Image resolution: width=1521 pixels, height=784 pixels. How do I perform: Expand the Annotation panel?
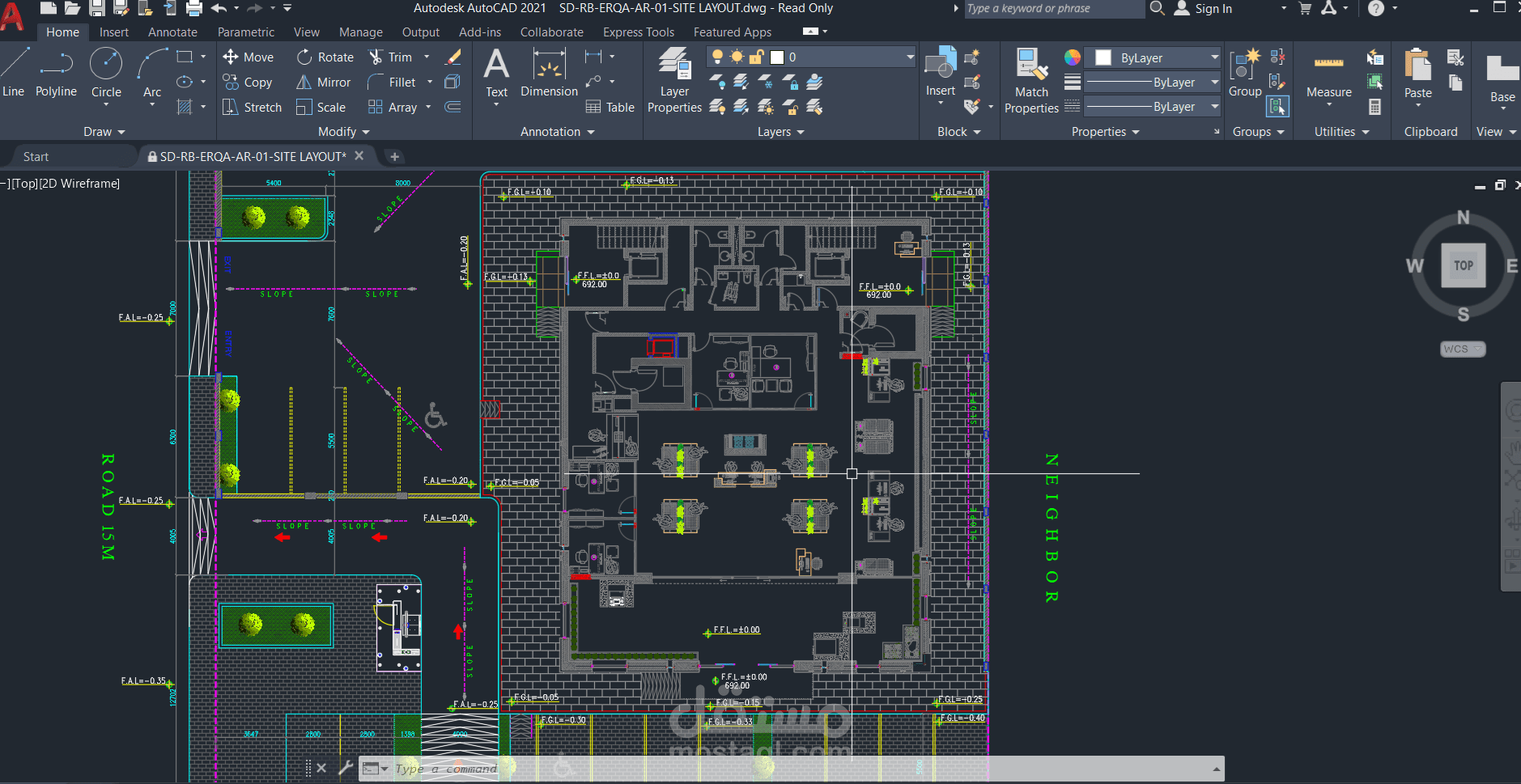click(x=558, y=132)
